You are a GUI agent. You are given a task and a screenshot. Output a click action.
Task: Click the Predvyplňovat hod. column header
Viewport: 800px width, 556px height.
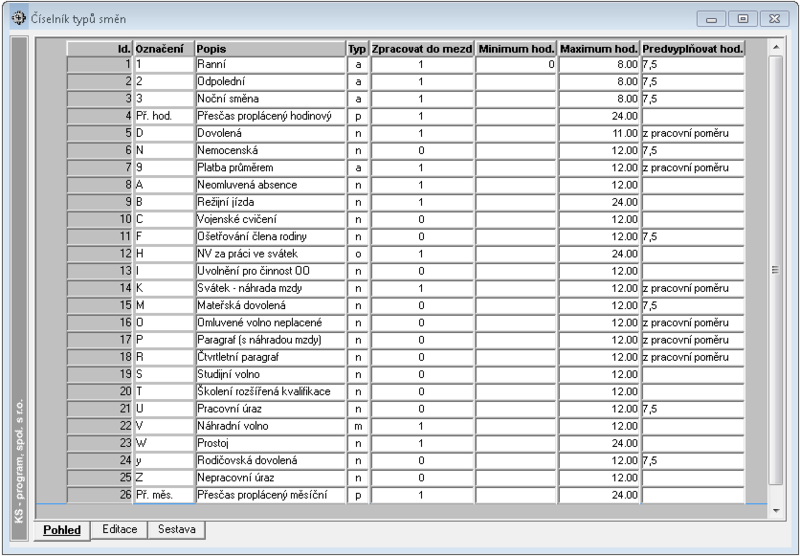tap(693, 49)
